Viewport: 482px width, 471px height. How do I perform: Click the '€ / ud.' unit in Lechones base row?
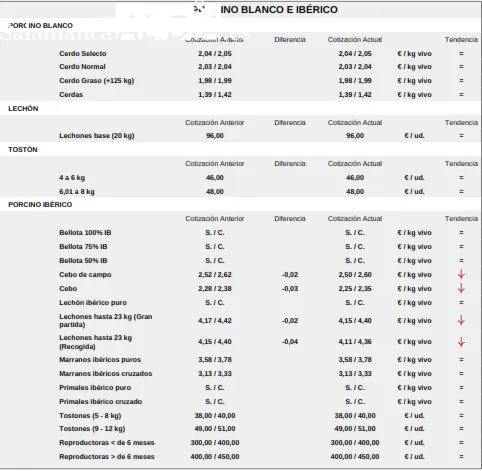(414, 136)
